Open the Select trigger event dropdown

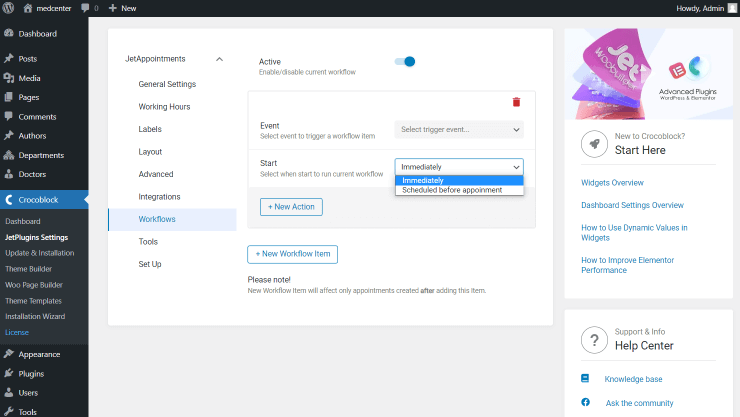(459, 129)
